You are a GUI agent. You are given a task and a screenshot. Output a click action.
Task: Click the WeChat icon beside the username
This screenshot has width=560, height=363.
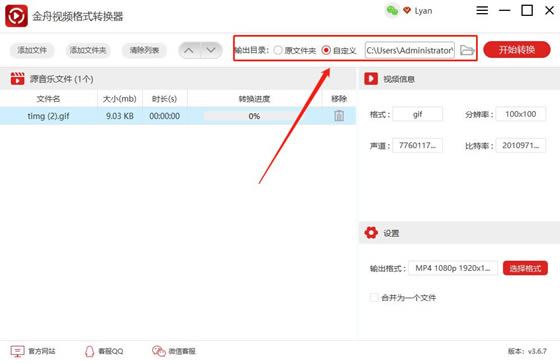click(x=392, y=11)
